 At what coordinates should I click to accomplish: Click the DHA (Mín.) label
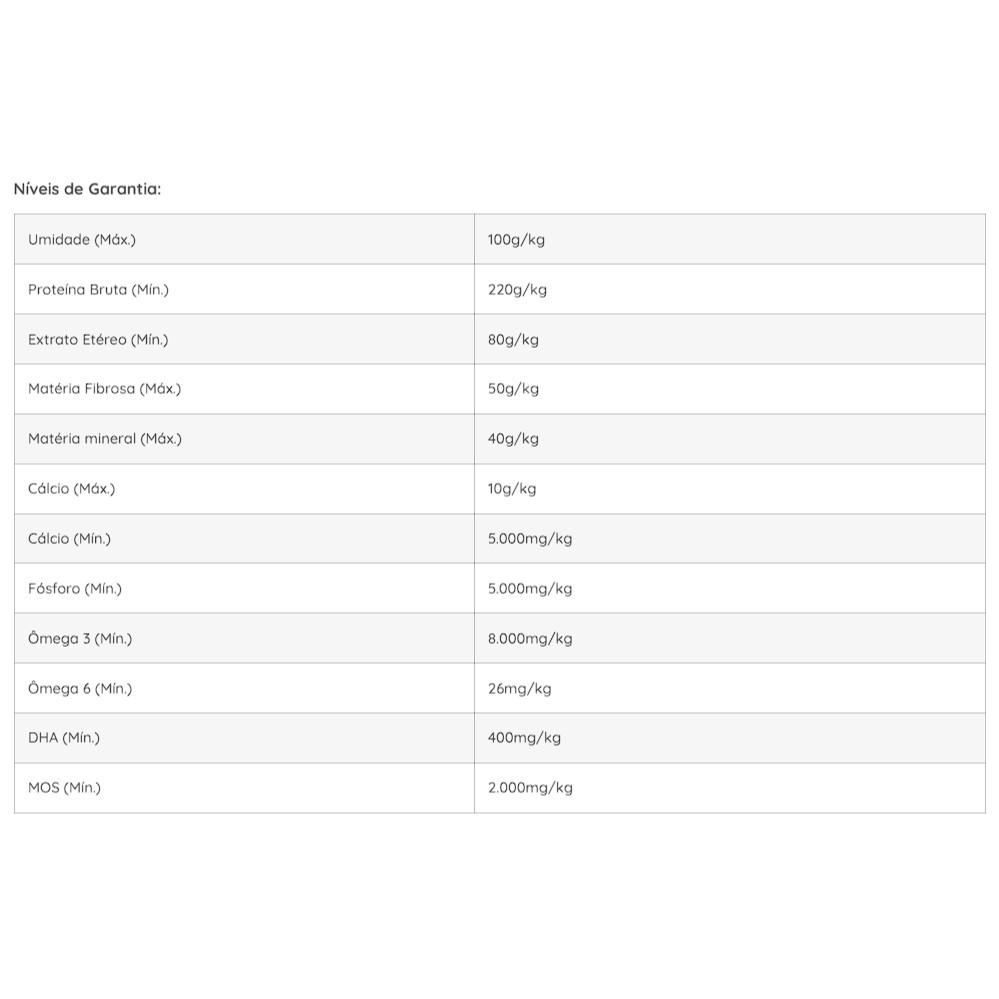[64, 738]
